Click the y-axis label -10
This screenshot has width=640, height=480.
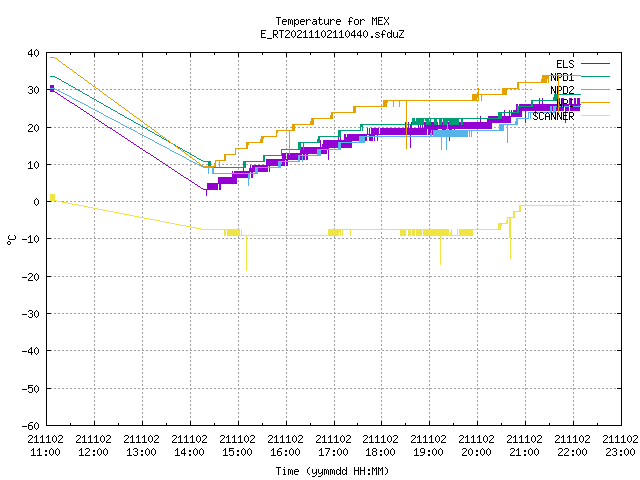click(x=31, y=239)
